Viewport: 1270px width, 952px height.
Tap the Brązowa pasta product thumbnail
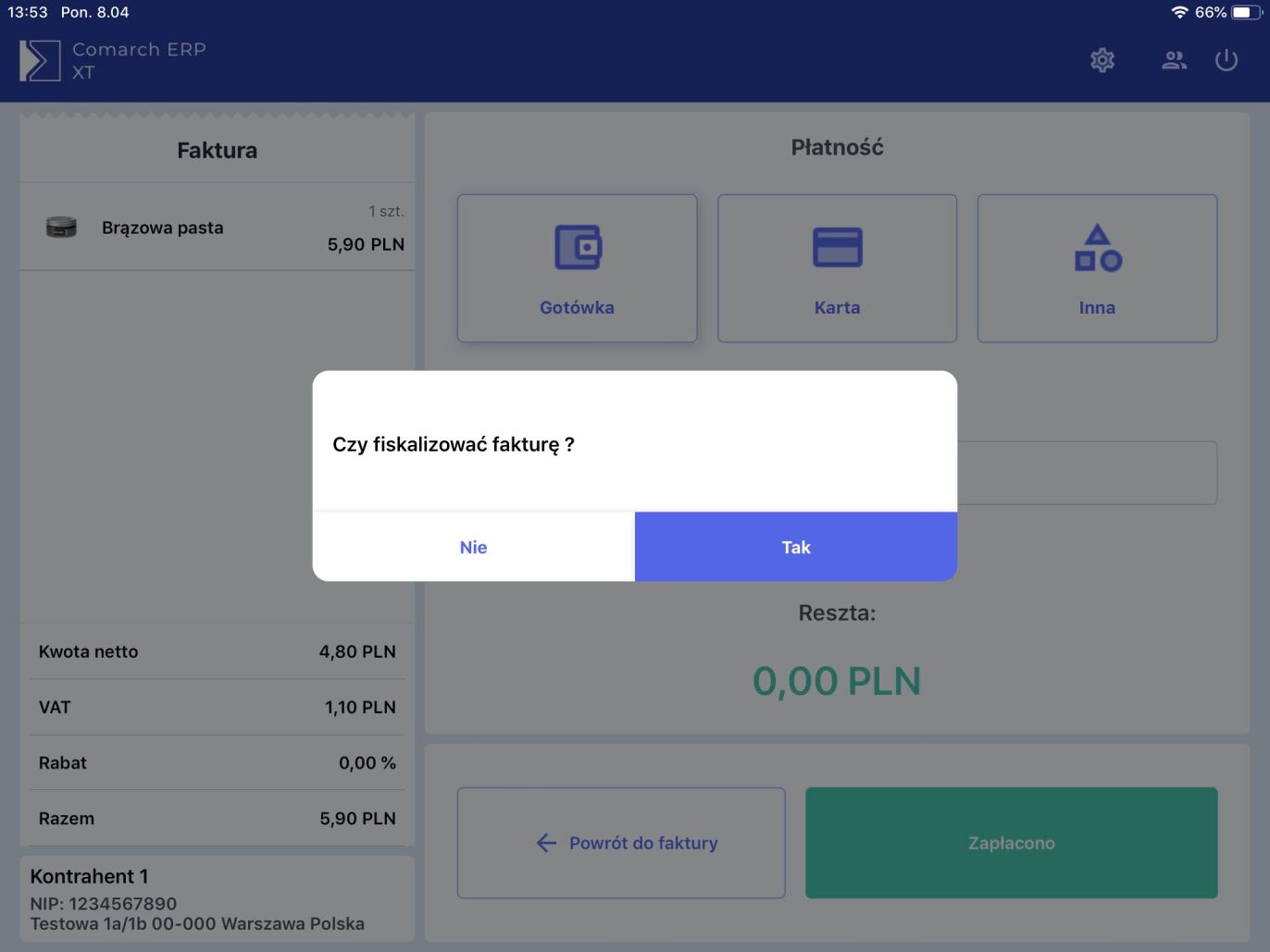61,228
